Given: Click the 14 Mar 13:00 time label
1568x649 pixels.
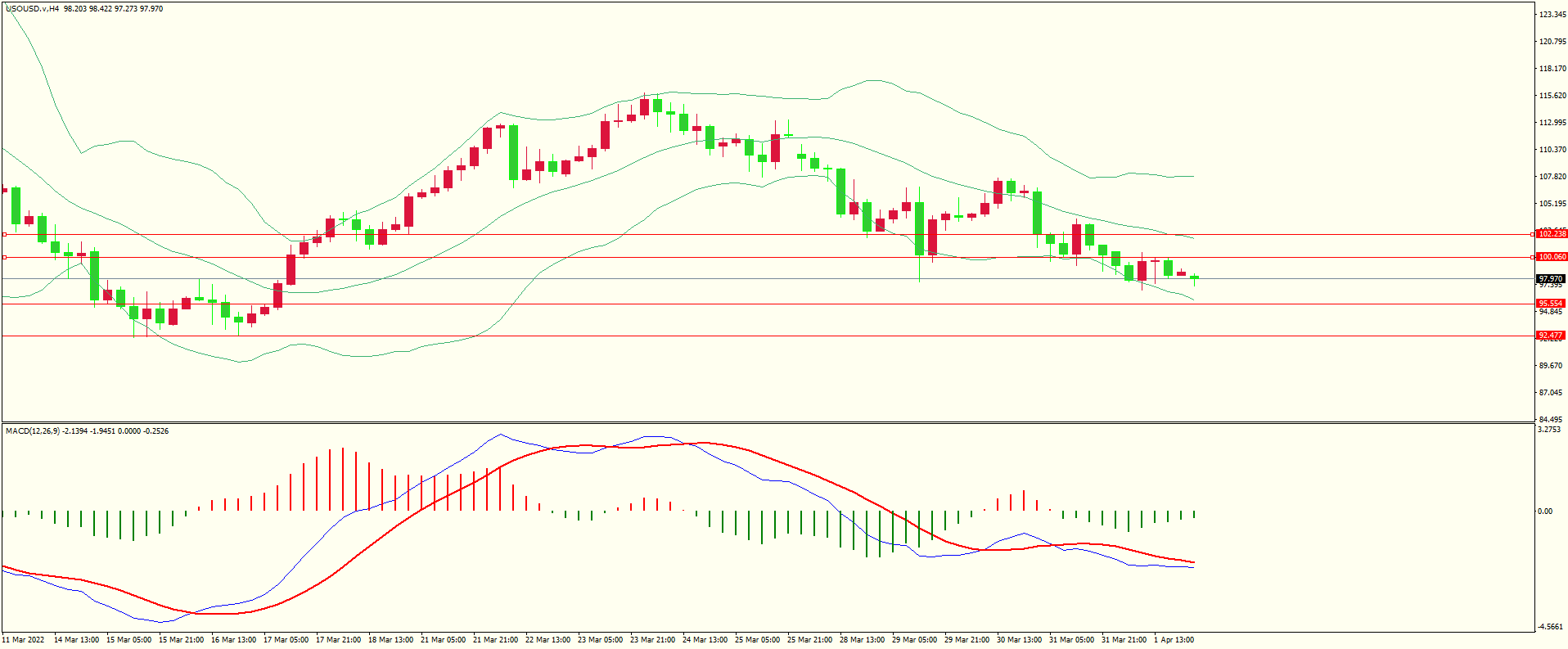Looking at the screenshot, I should [x=77, y=640].
